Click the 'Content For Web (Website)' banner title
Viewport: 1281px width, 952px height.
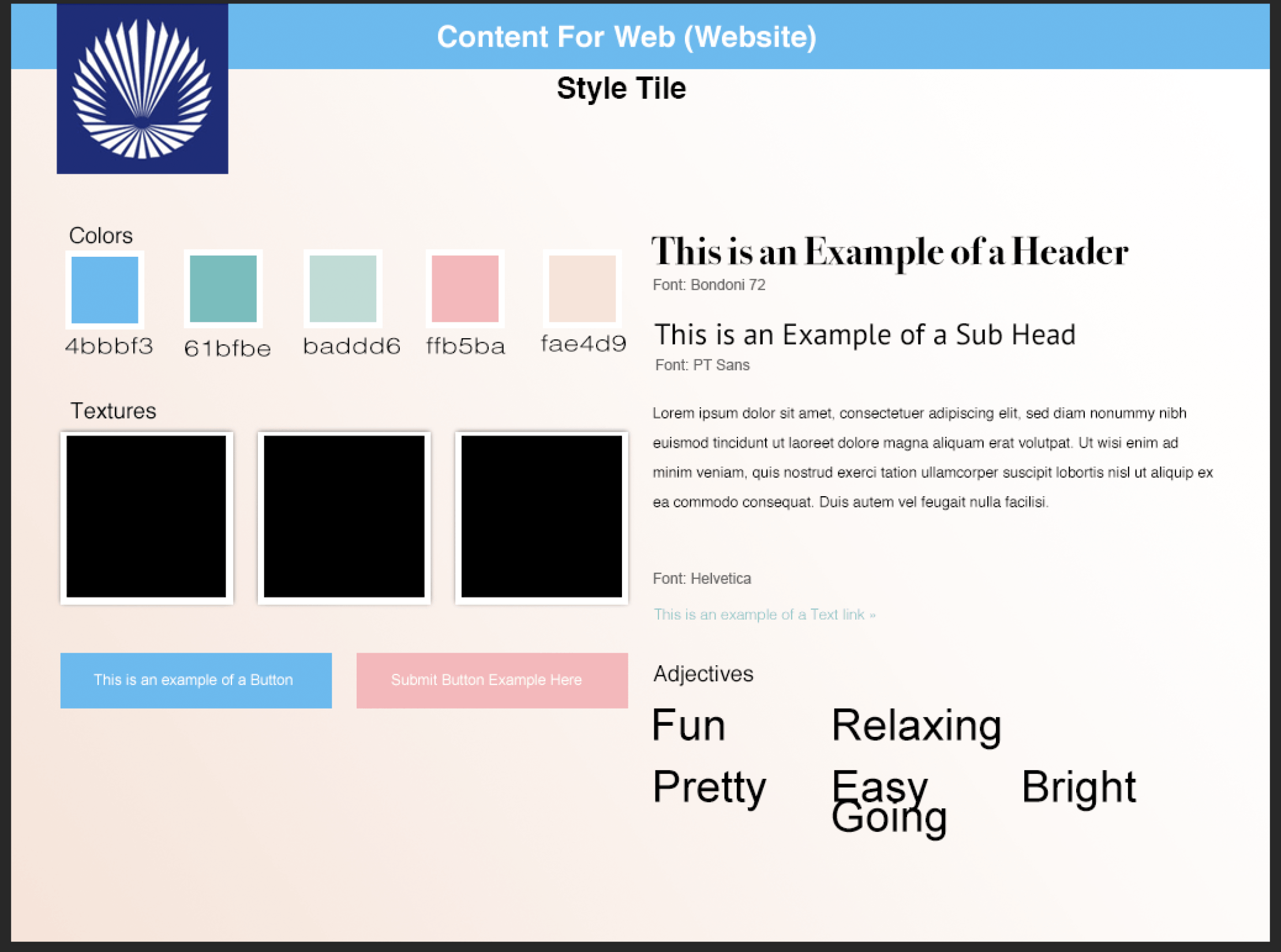627,37
